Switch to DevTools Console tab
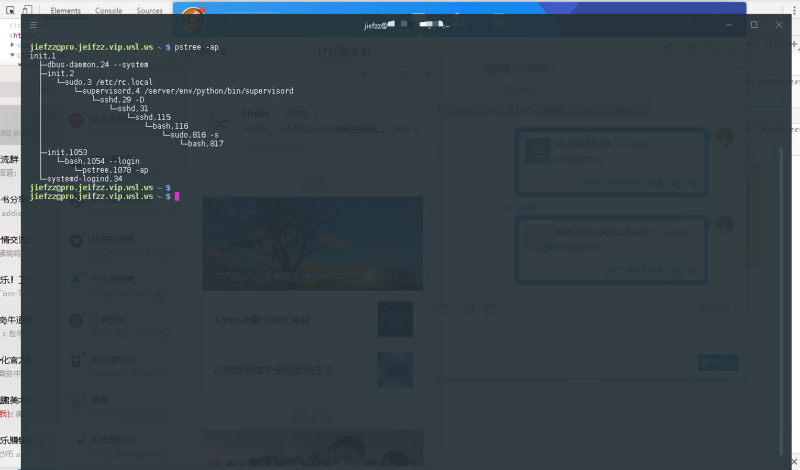 coord(108,10)
